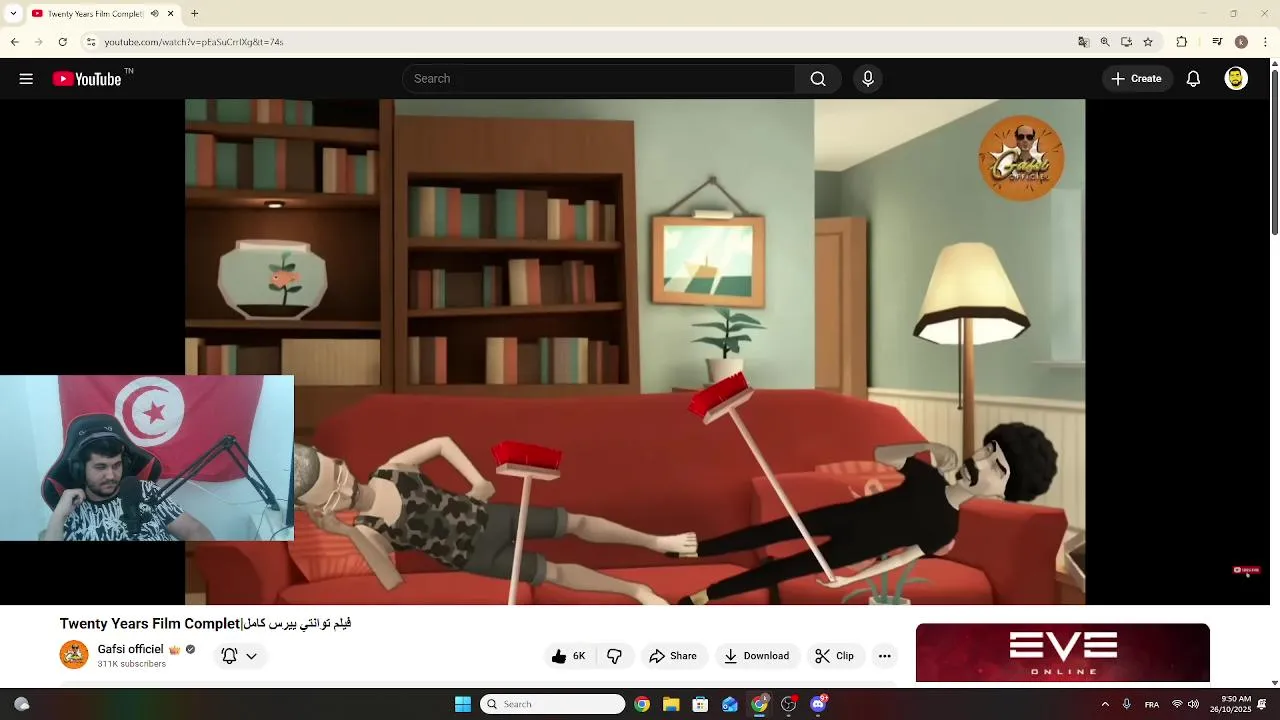Show hidden system tray icons
Image resolution: width=1280 pixels, height=720 pixels.
click(1105, 704)
